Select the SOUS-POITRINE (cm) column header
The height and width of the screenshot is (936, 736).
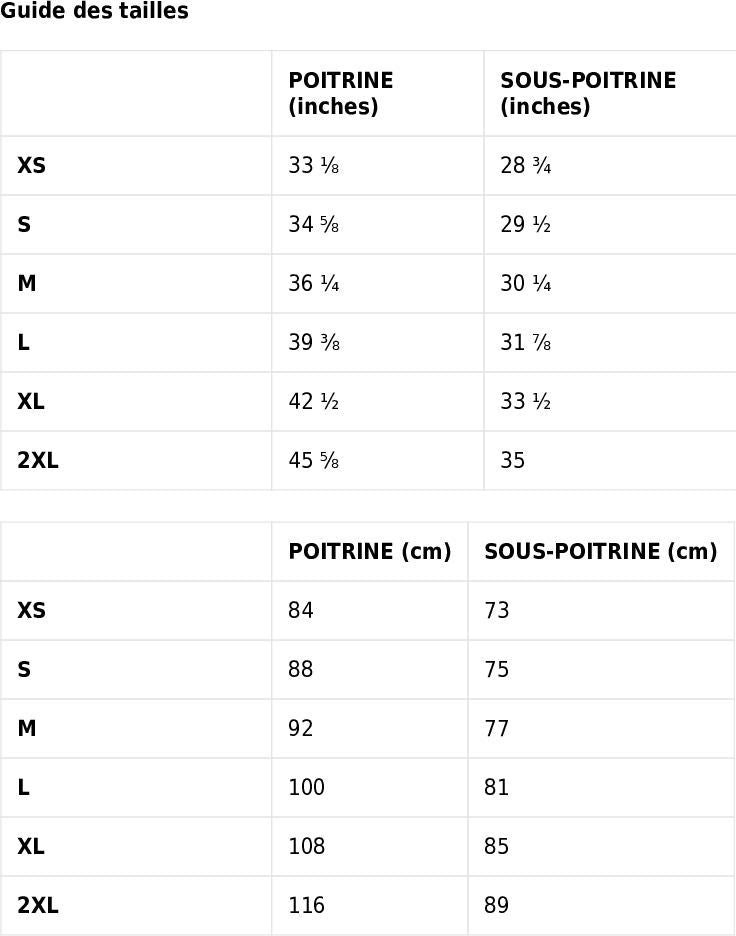pos(600,552)
